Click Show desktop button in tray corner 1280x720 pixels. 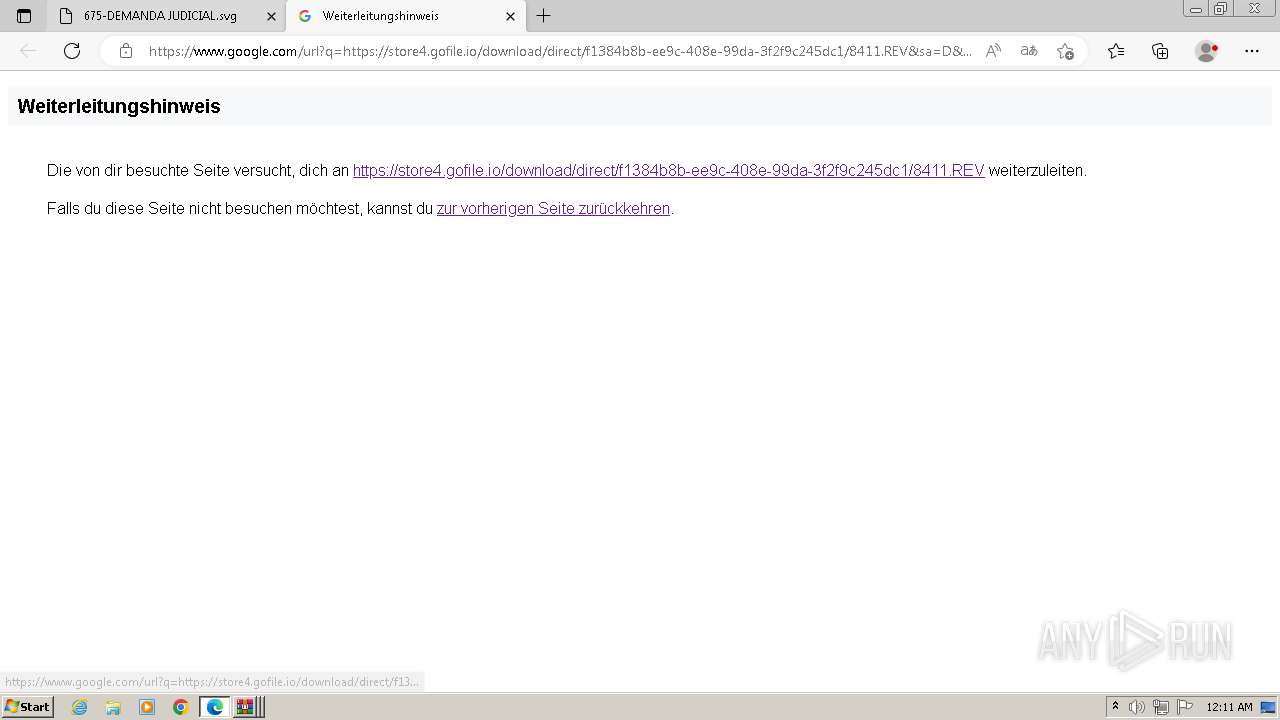(x=1269, y=707)
